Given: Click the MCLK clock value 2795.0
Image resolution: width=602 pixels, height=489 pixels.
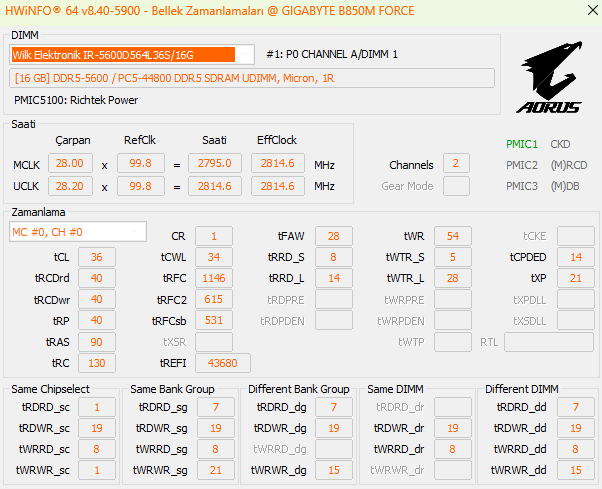Looking at the screenshot, I should point(215,164).
